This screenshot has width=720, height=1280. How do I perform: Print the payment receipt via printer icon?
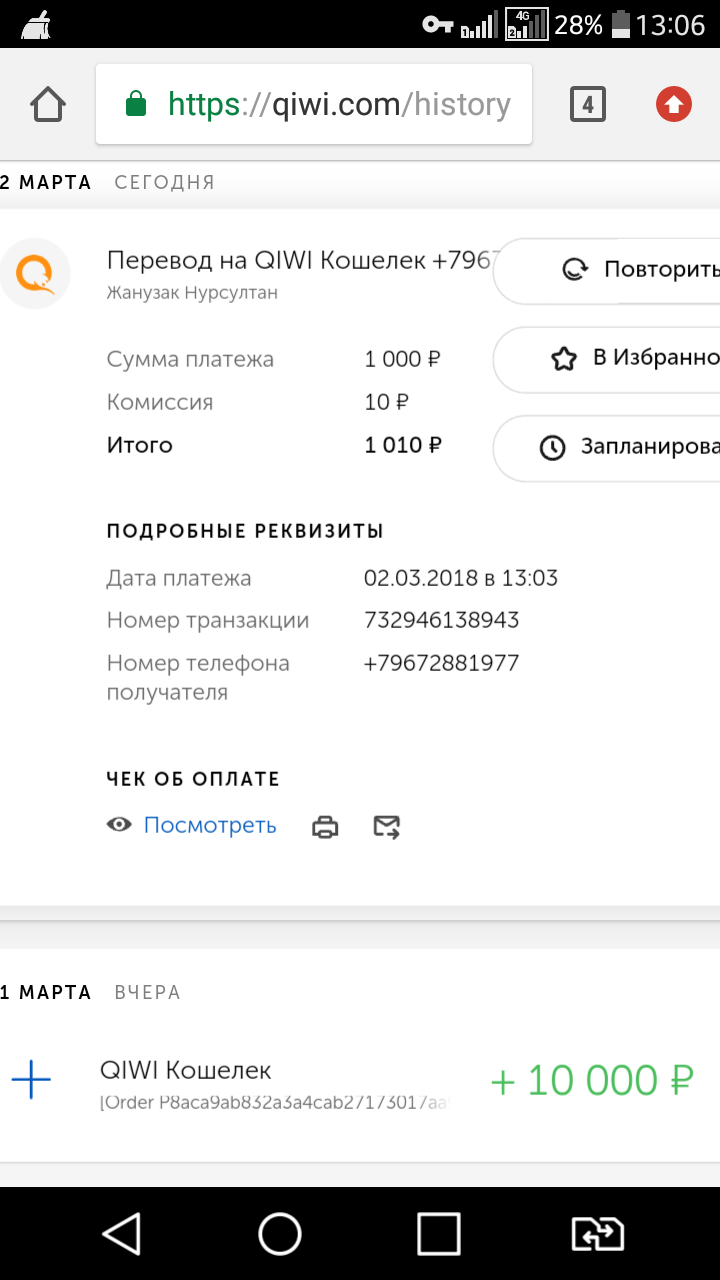point(325,827)
